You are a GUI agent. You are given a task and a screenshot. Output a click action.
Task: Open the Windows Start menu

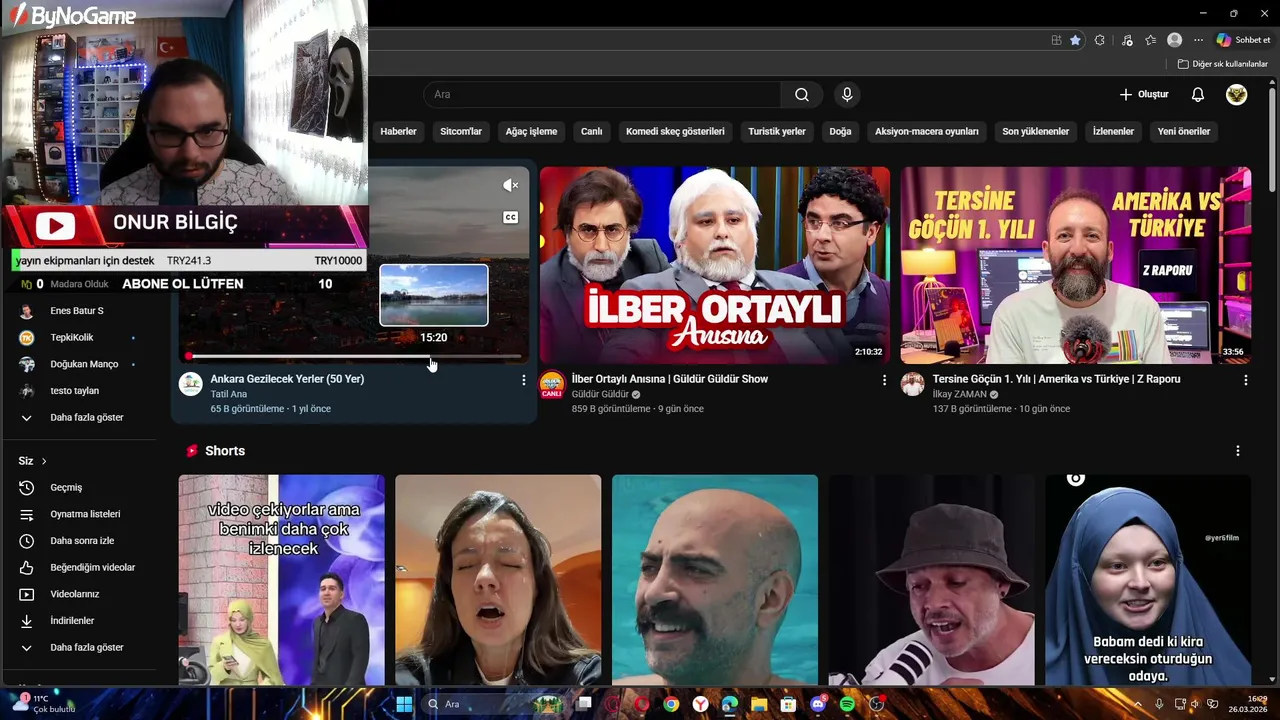(404, 704)
